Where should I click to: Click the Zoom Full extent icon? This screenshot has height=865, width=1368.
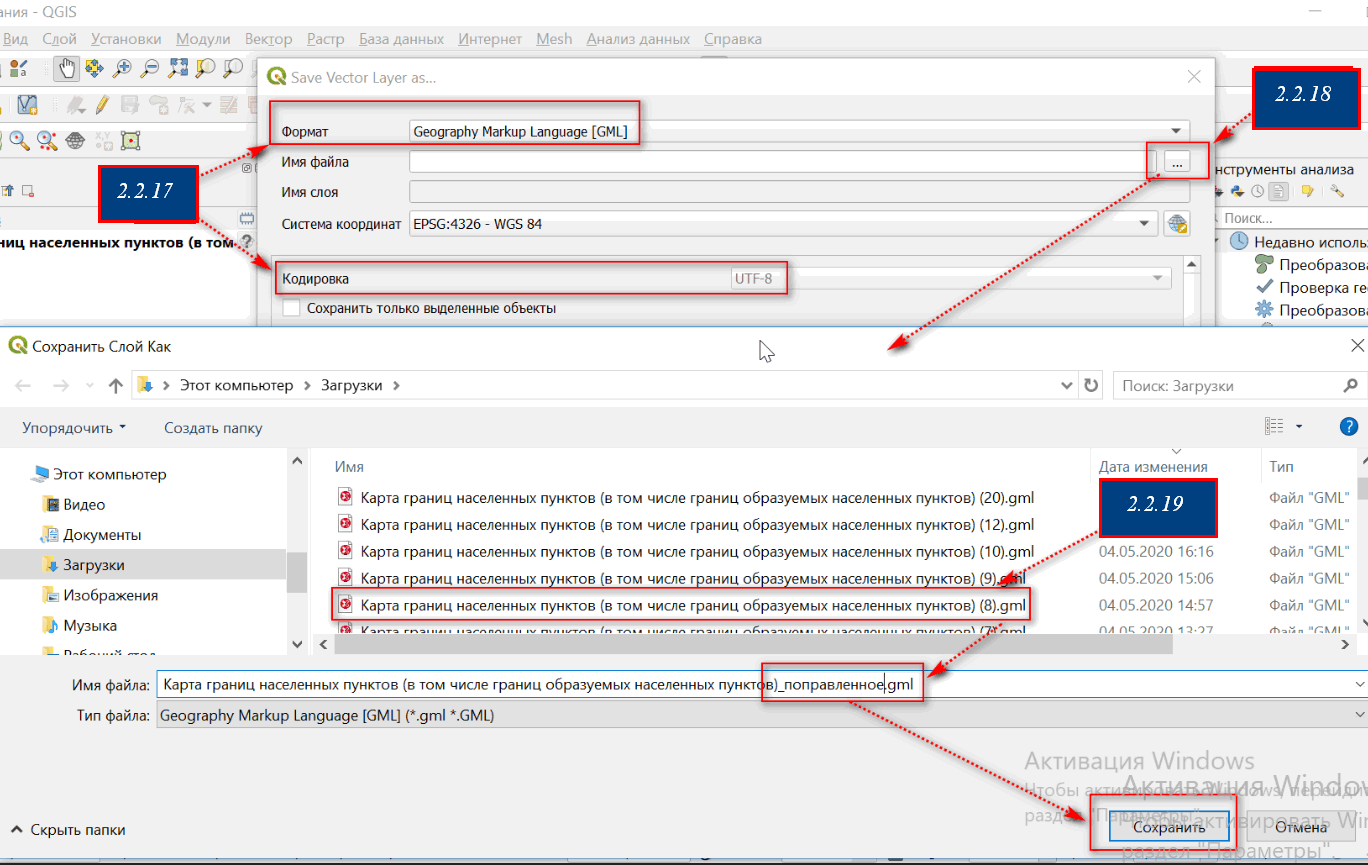[x=178, y=68]
